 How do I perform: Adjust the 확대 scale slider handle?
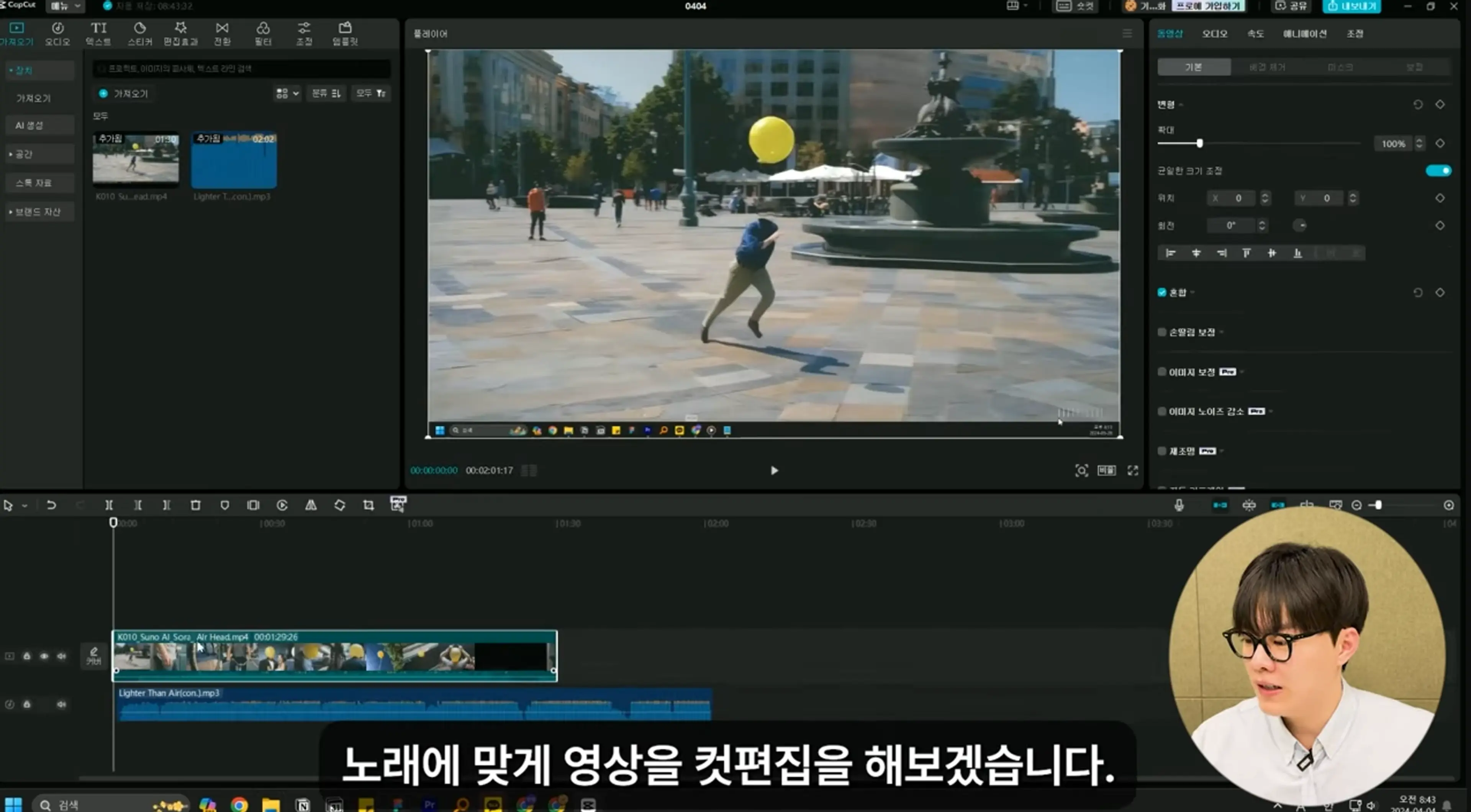tap(1200, 143)
